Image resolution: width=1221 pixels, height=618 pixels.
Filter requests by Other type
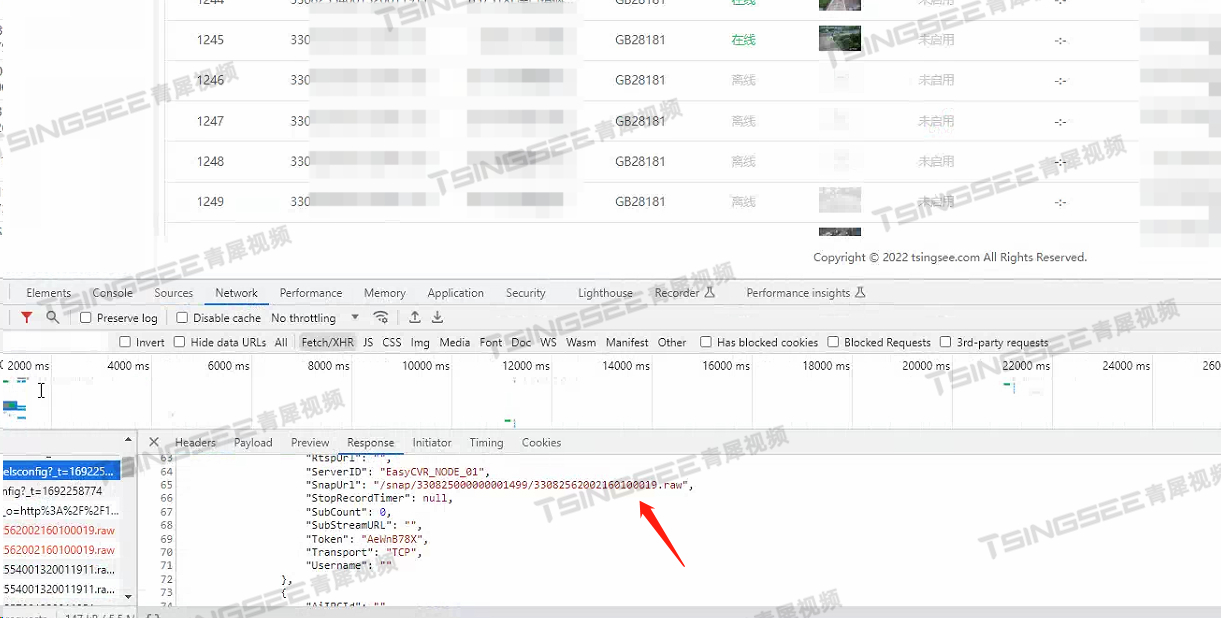point(672,342)
